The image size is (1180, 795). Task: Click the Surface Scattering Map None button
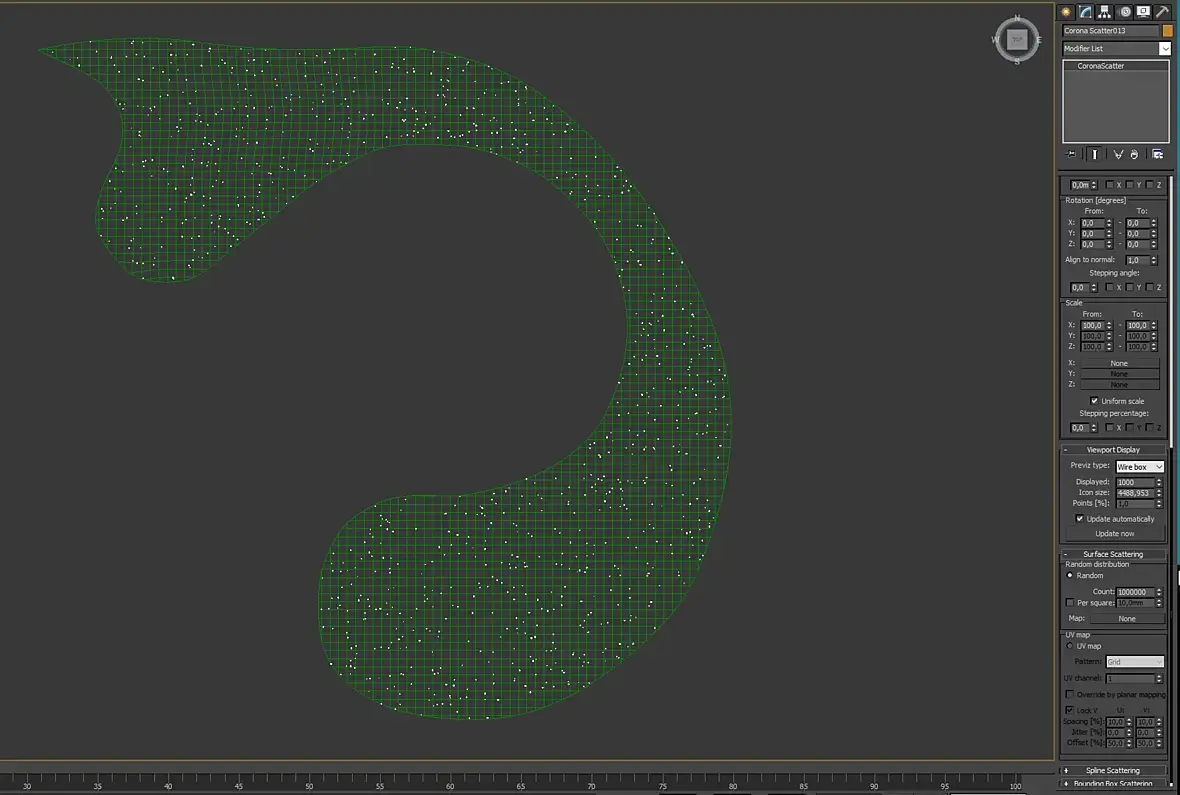1127,619
